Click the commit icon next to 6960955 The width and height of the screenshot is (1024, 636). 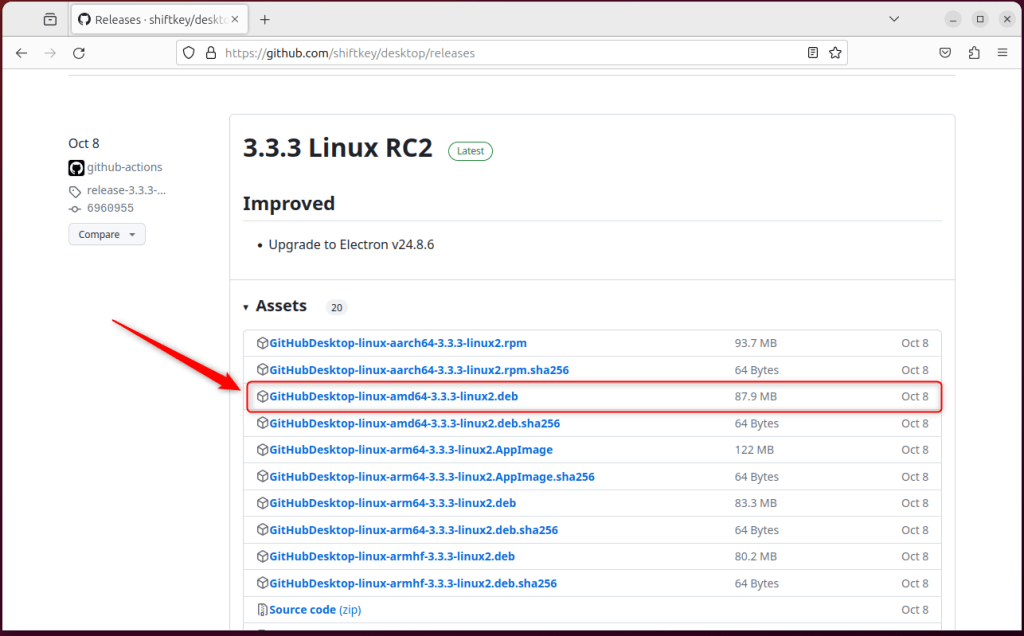(73, 208)
